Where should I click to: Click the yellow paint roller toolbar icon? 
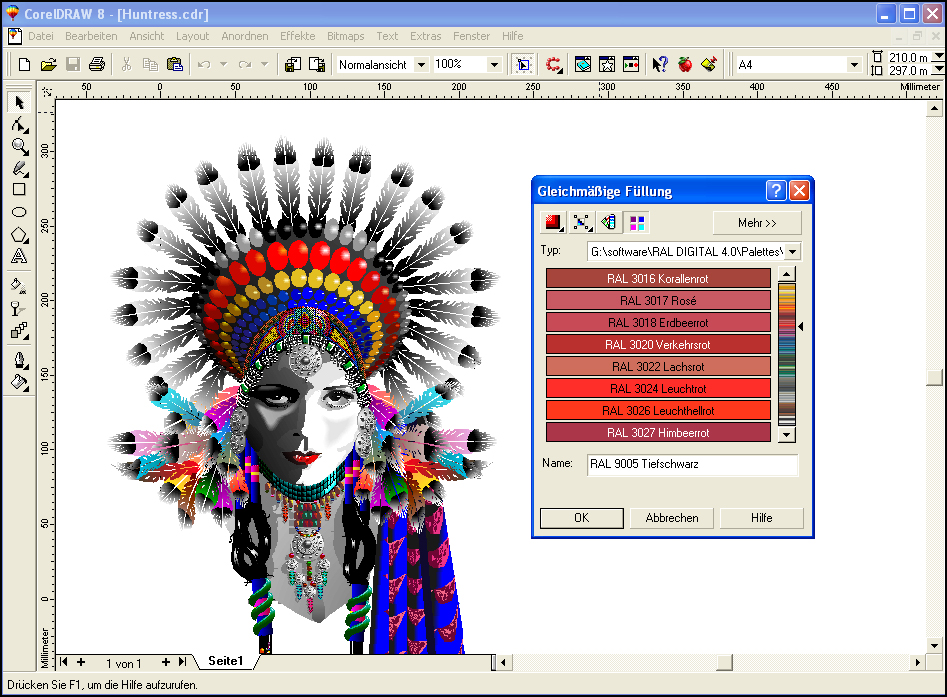[x=709, y=64]
